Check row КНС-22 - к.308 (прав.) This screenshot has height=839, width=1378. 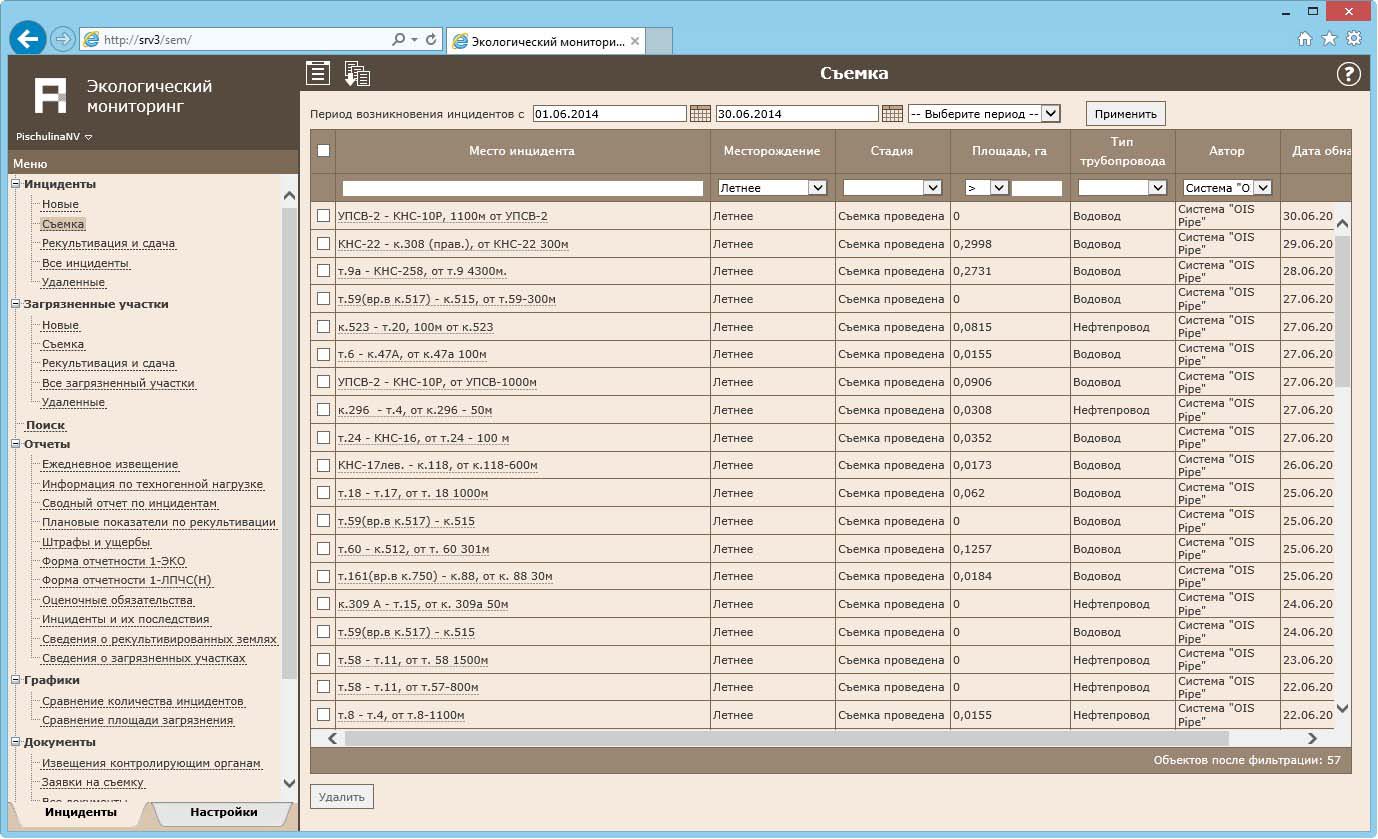323,243
